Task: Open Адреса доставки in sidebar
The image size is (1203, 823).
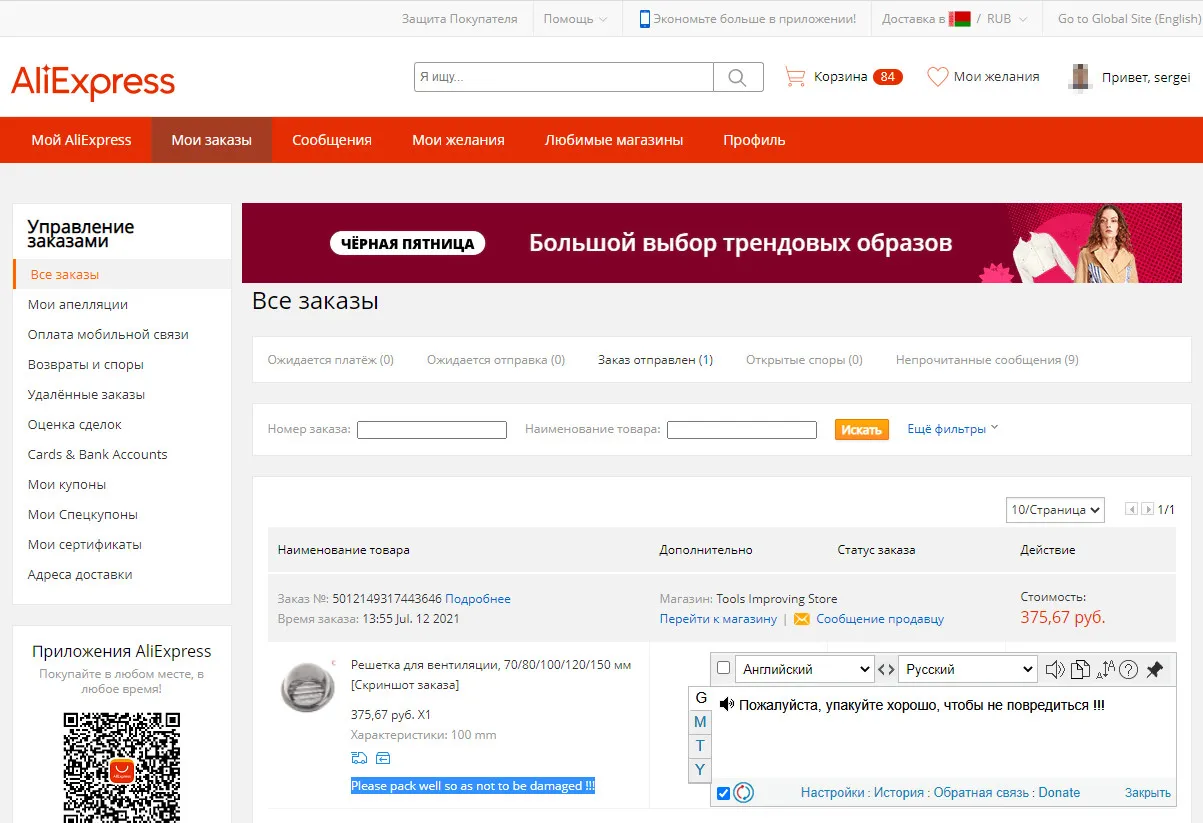Action: coord(80,575)
